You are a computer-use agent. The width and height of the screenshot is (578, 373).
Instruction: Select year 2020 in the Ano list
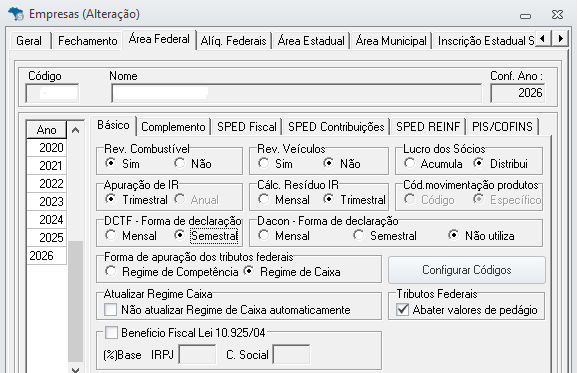[x=46, y=148]
